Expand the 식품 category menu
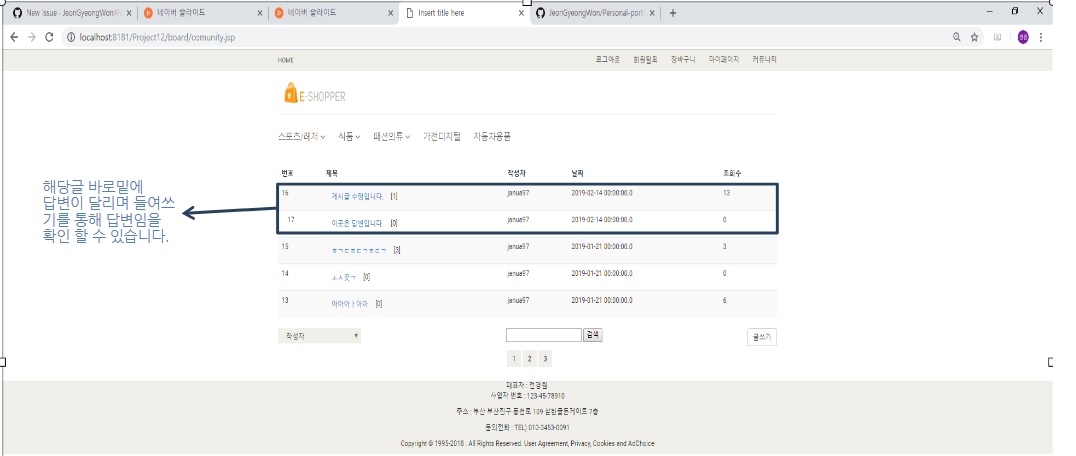Screen dimensions: 1076x456 pos(349,136)
